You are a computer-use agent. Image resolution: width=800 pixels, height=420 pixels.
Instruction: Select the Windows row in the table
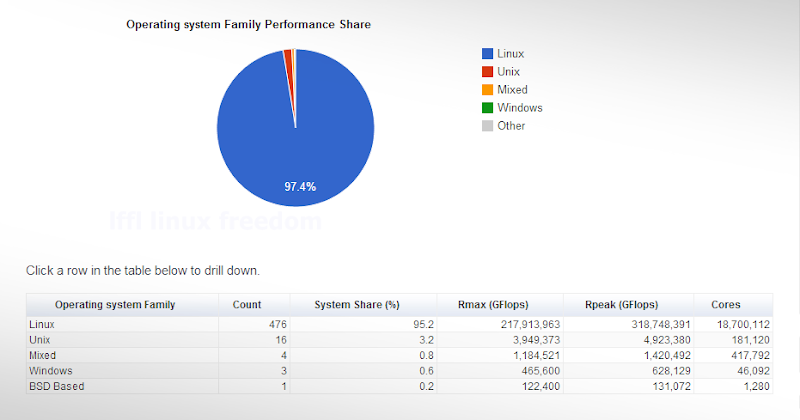click(x=400, y=371)
